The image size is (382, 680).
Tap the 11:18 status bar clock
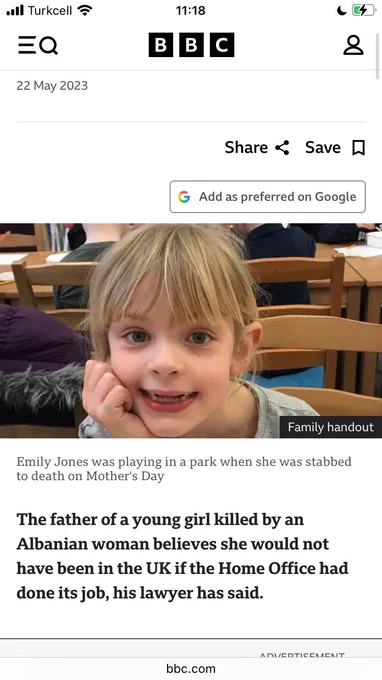coord(191,10)
